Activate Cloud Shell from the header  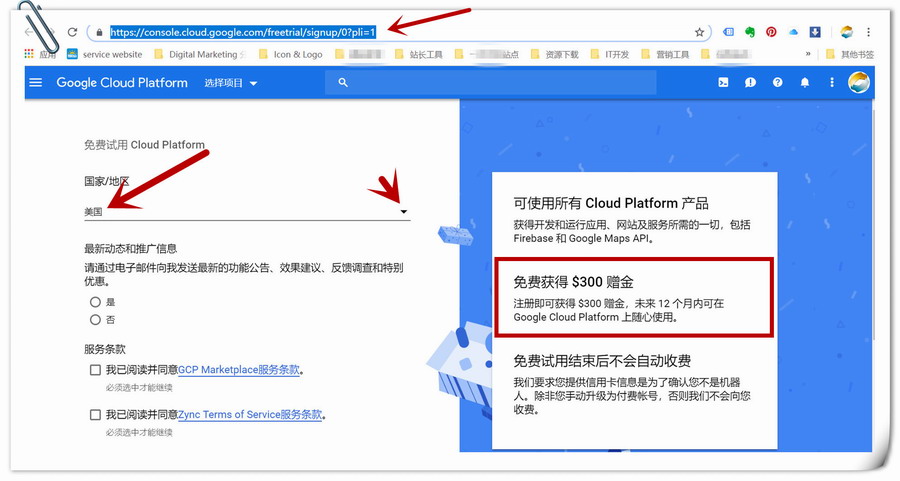[x=723, y=83]
